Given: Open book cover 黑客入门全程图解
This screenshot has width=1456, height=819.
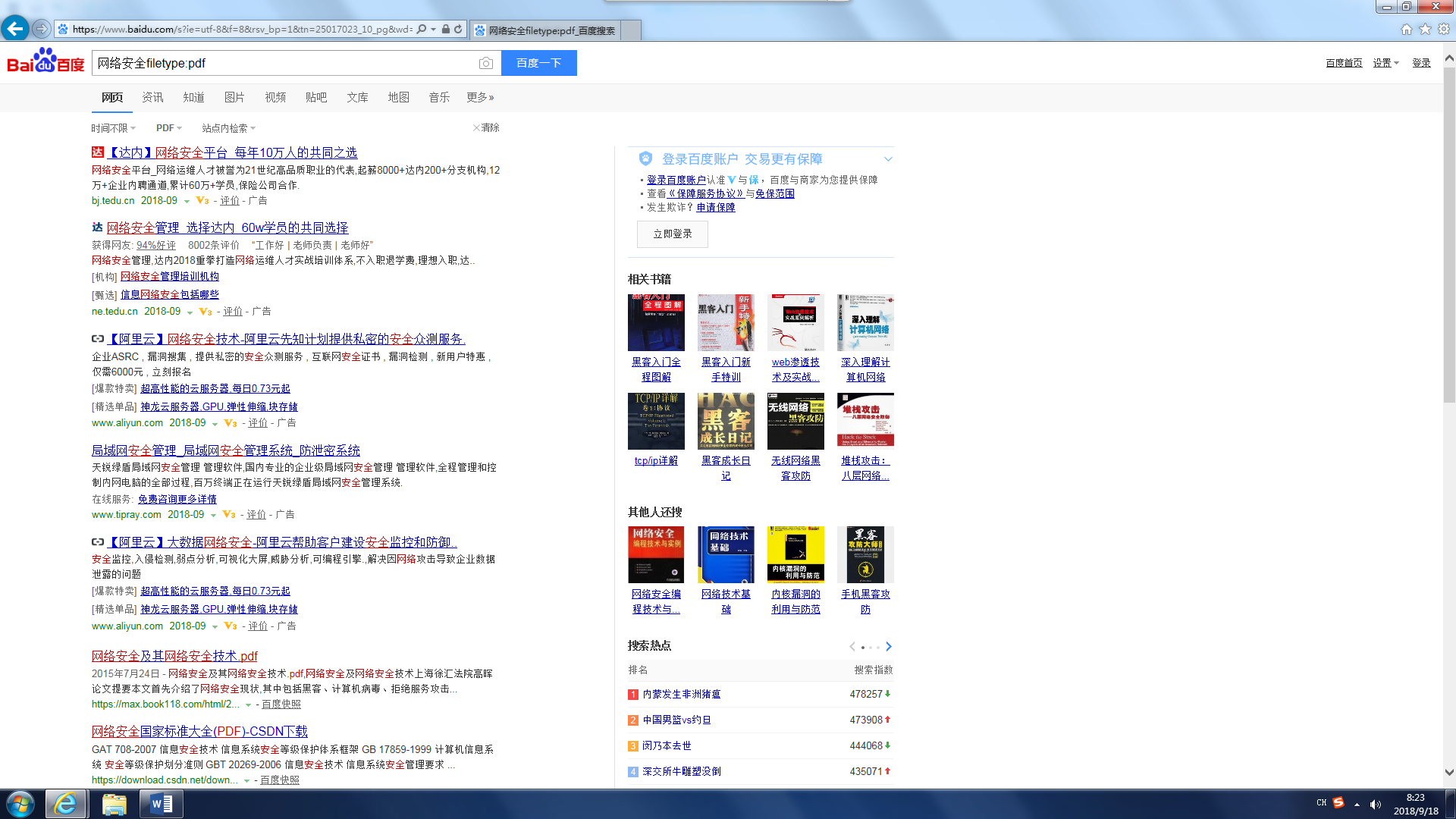Looking at the screenshot, I should pyautogui.click(x=656, y=323).
